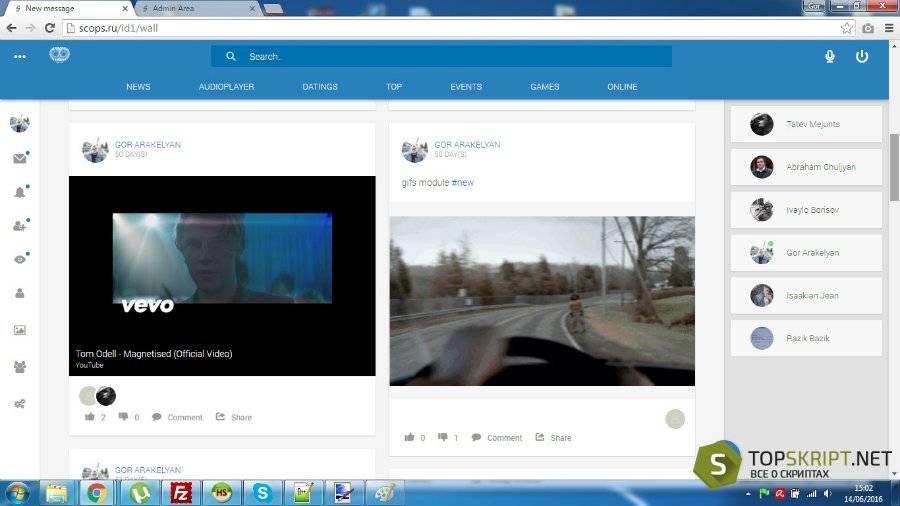
Task: Click the volume icon in system tray
Action: pos(827,493)
